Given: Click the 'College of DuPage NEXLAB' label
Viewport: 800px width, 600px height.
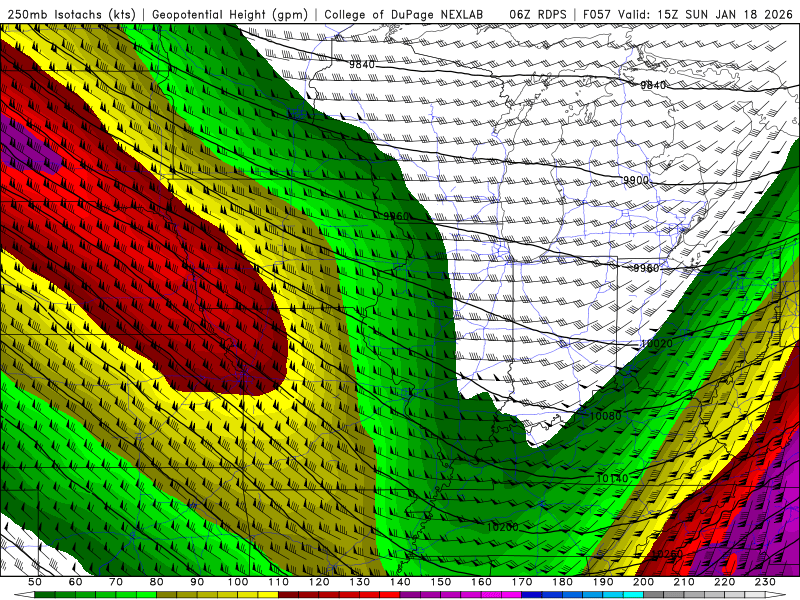Looking at the screenshot, I should pos(404,15).
